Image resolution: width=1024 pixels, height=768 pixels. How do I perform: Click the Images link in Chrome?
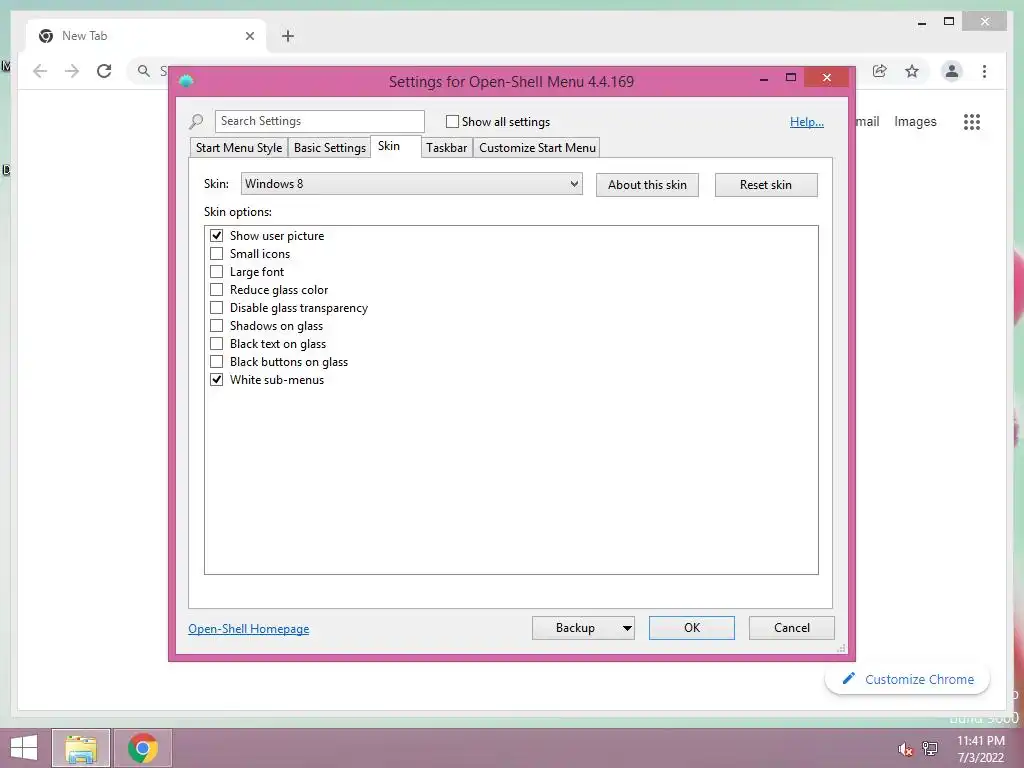point(915,121)
